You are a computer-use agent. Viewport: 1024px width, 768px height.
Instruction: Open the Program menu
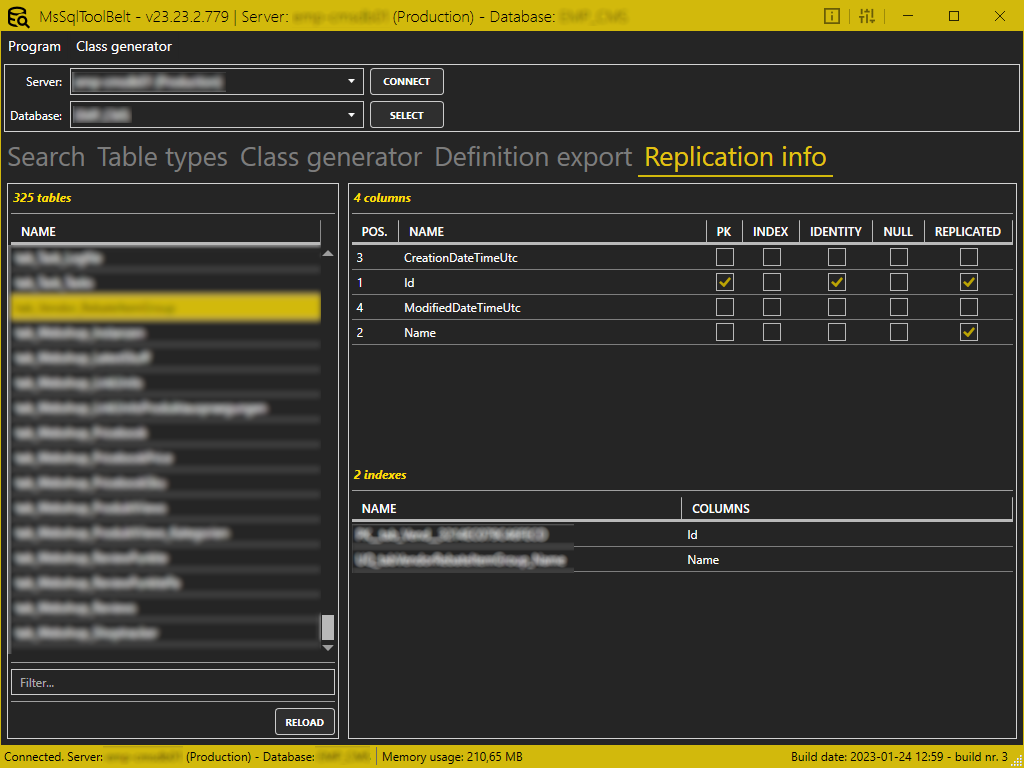[x=35, y=46]
